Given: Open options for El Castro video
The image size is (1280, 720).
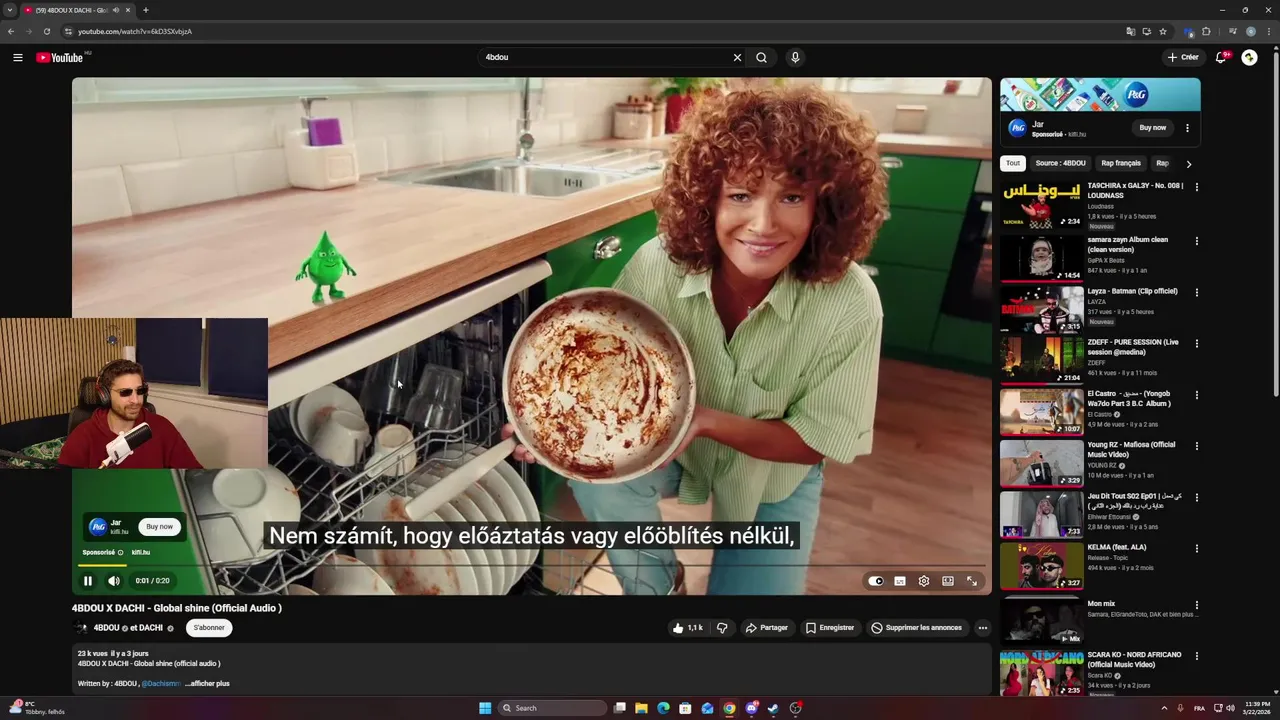Looking at the screenshot, I should tap(1196, 395).
